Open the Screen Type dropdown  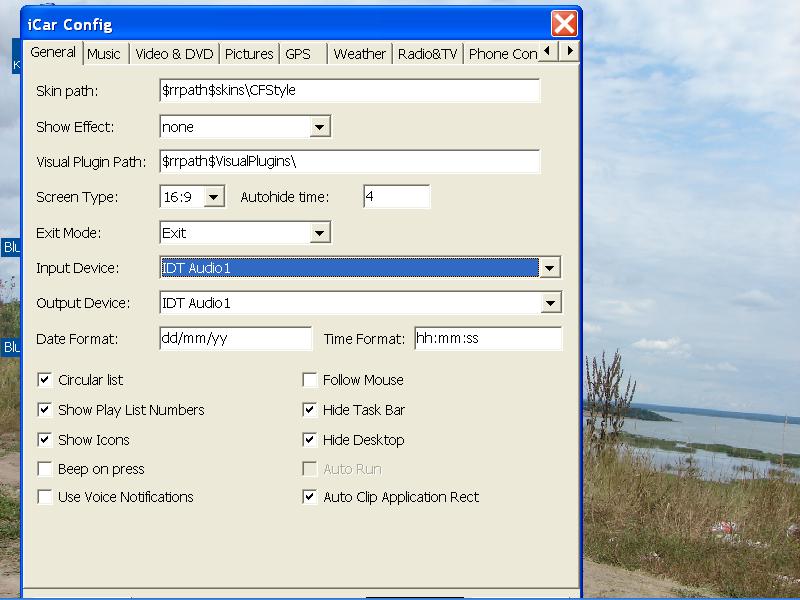[x=214, y=197]
